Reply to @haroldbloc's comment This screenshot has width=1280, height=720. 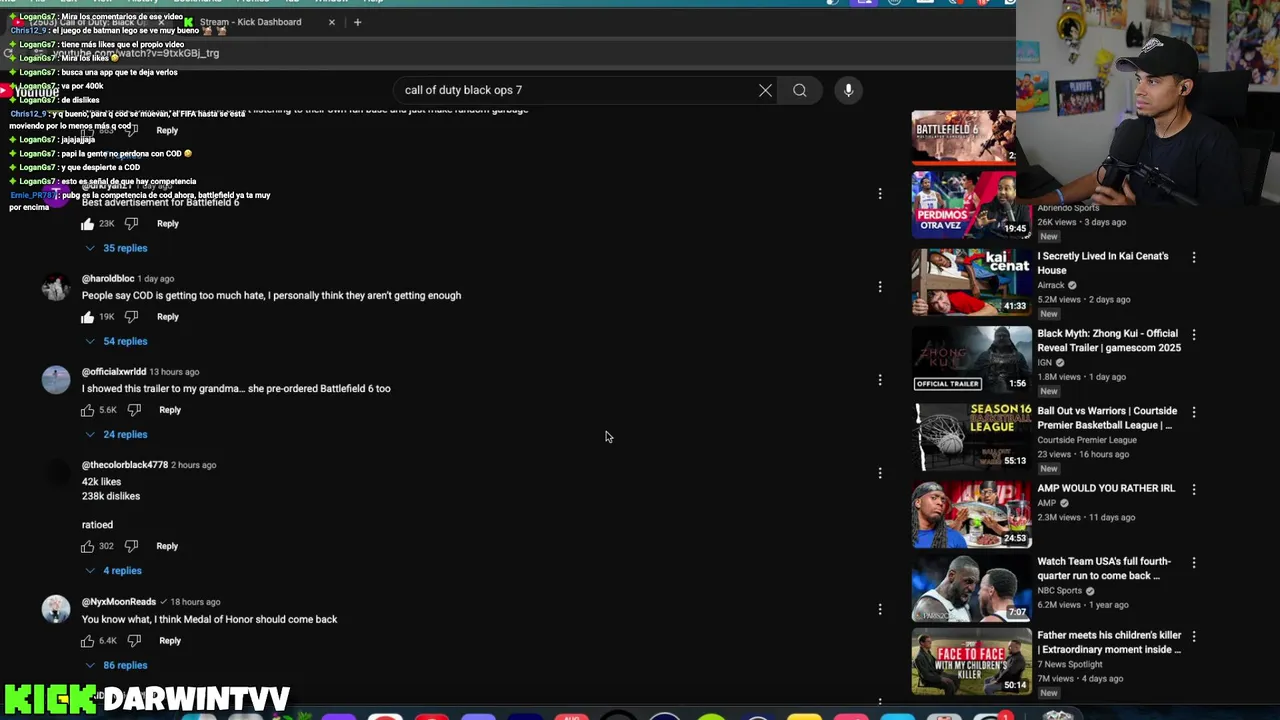tap(167, 317)
